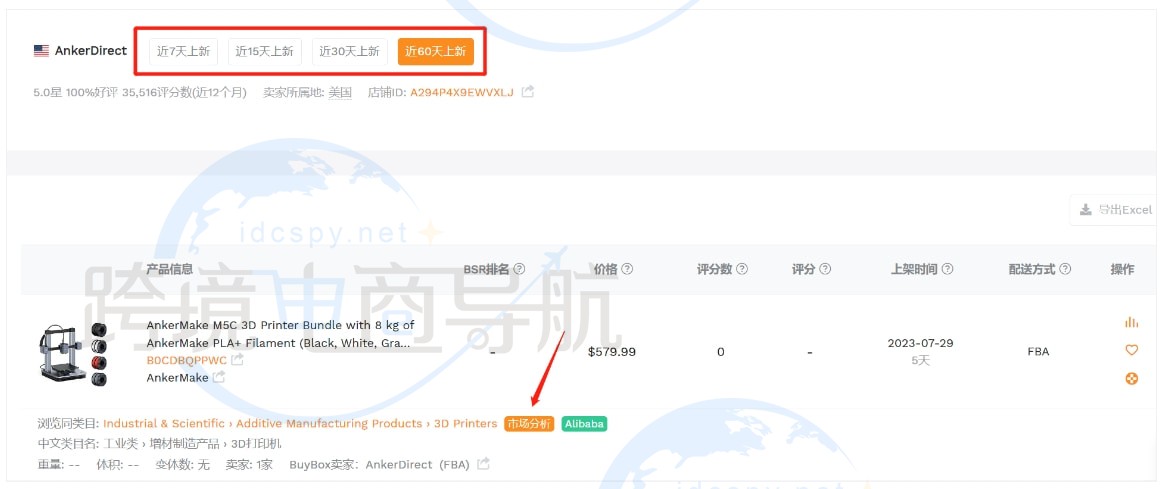Click the bar chart icon in 操作 column
Viewport: 1162px width, 489px height.
pyautogui.click(x=1132, y=322)
